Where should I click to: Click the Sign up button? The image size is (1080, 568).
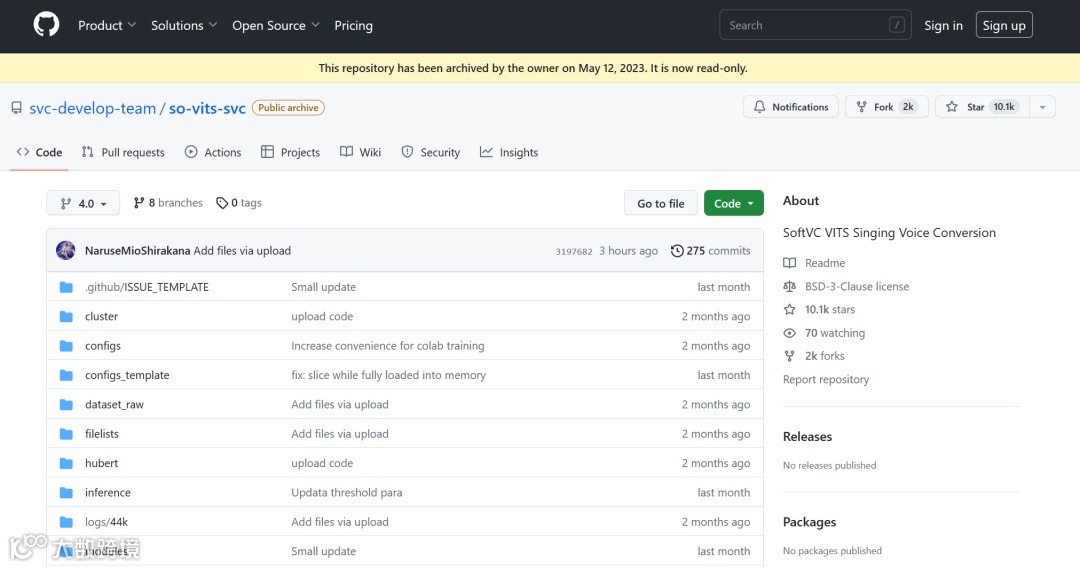point(1004,26)
